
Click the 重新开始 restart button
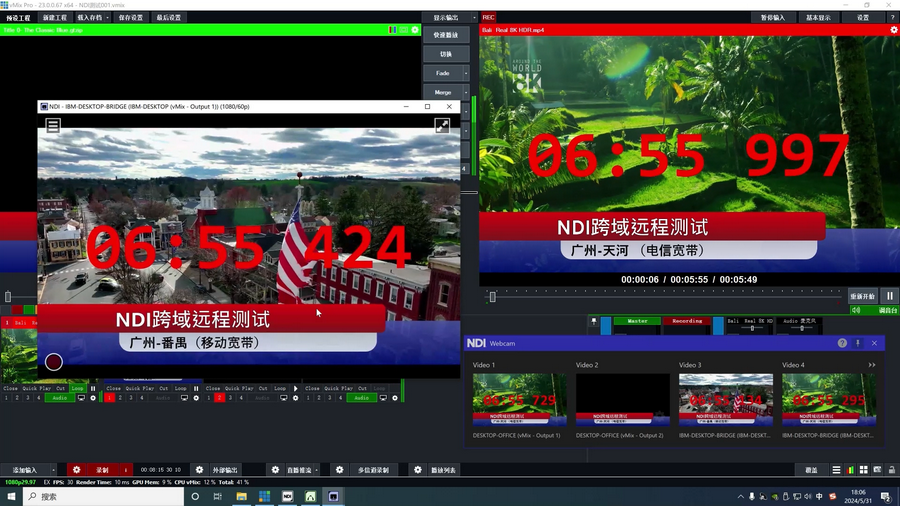(x=862, y=296)
